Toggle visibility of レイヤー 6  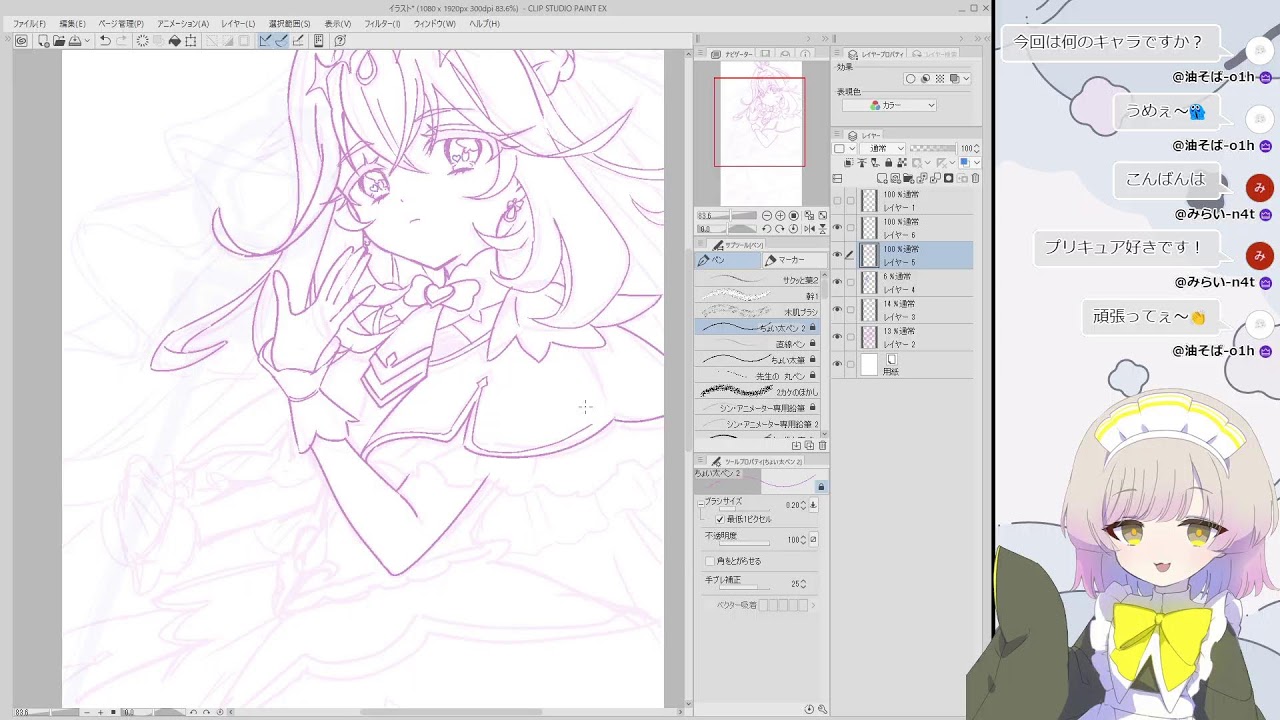tap(837, 228)
